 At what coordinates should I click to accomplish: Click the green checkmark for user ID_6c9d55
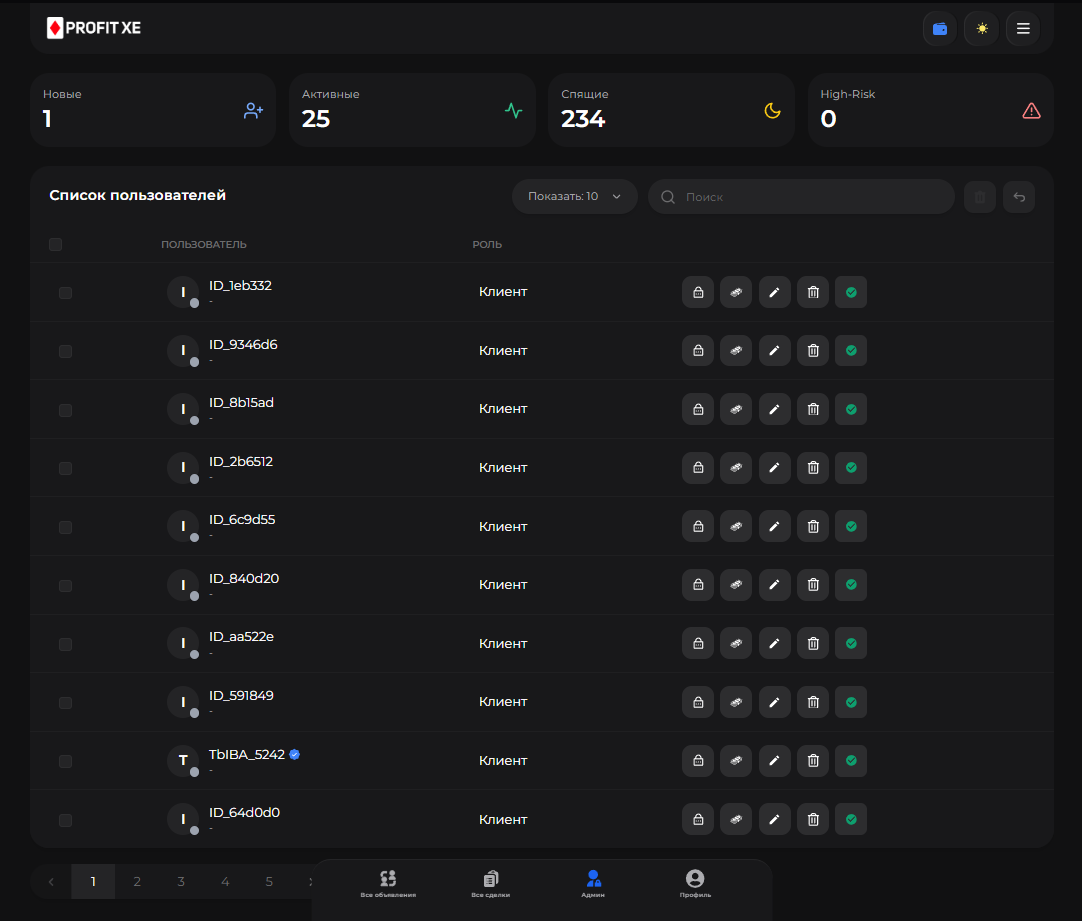click(x=851, y=526)
